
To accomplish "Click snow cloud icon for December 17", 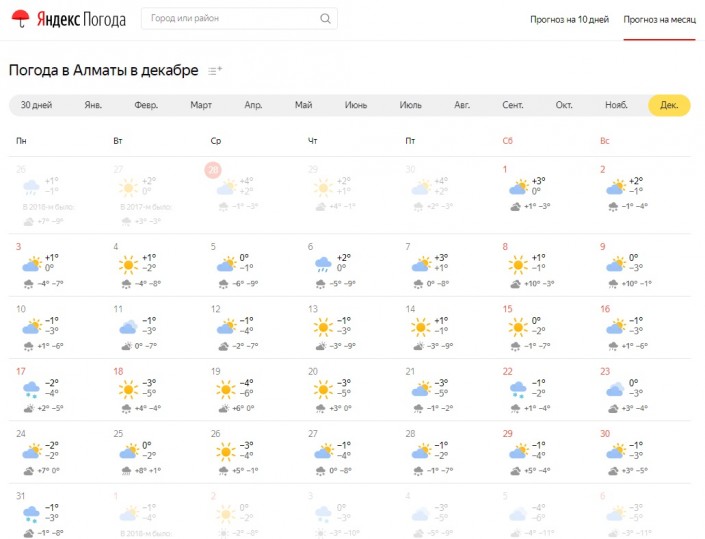I will click(x=31, y=389).
